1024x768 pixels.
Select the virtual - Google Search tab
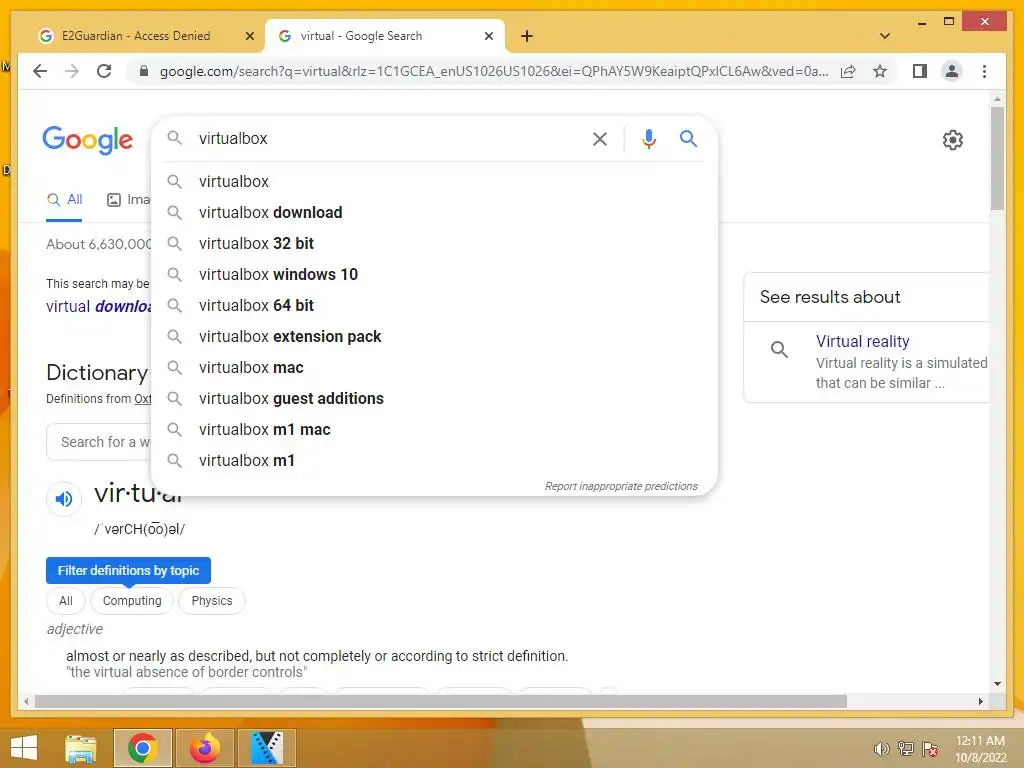385,36
